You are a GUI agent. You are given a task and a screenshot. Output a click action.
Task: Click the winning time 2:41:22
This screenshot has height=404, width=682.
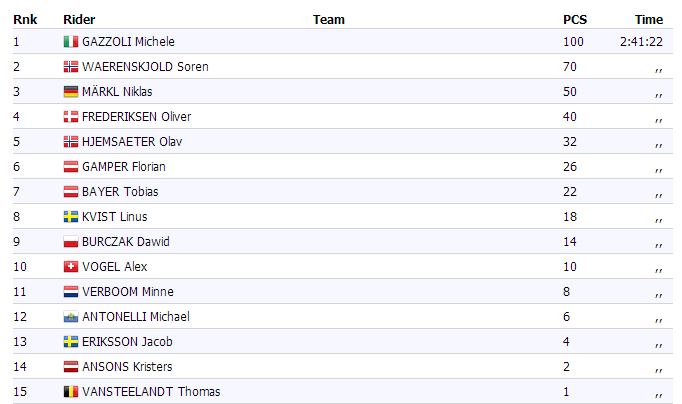click(642, 42)
